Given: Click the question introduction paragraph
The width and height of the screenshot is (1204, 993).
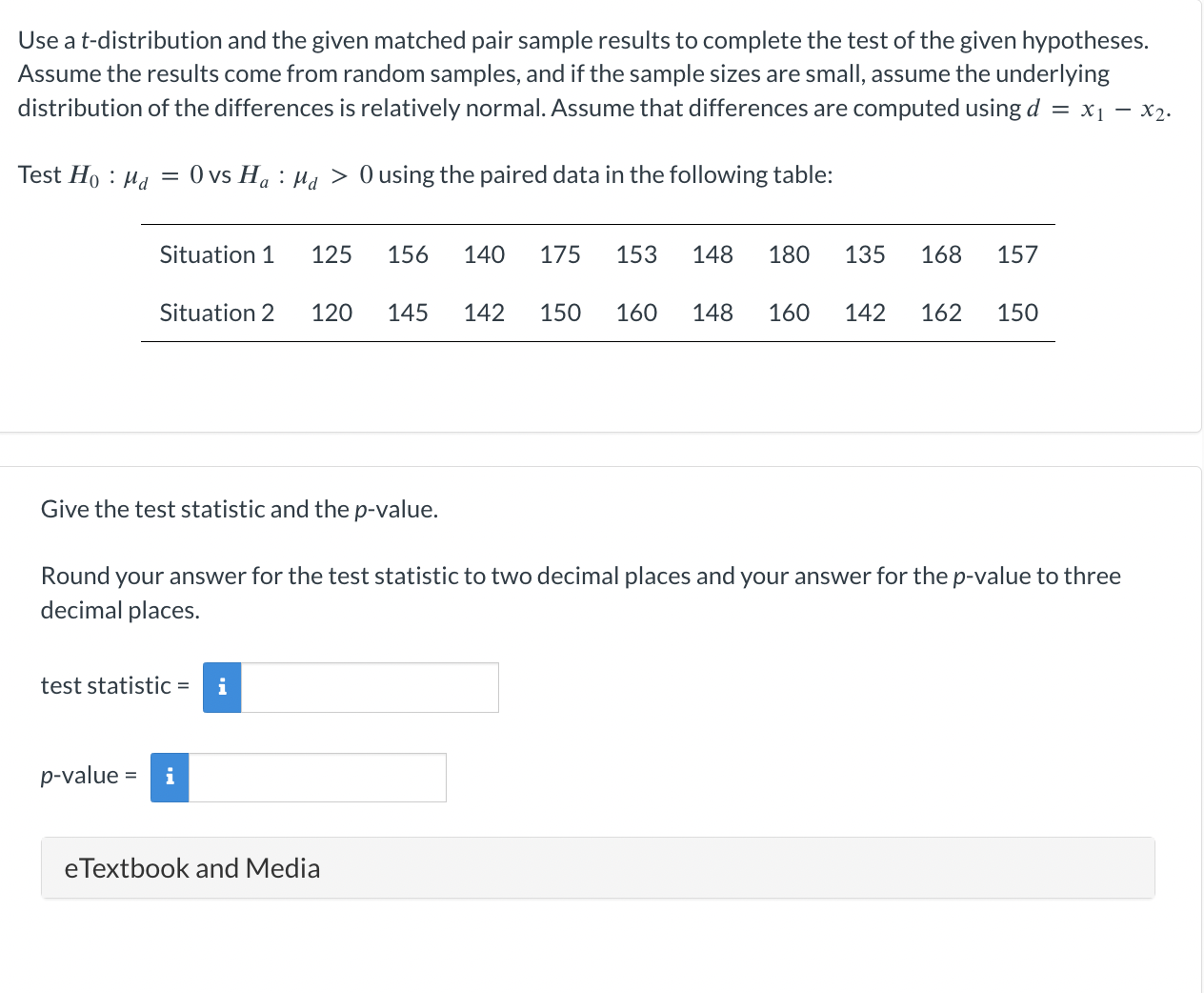Looking at the screenshot, I should pyautogui.click(x=595, y=73).
